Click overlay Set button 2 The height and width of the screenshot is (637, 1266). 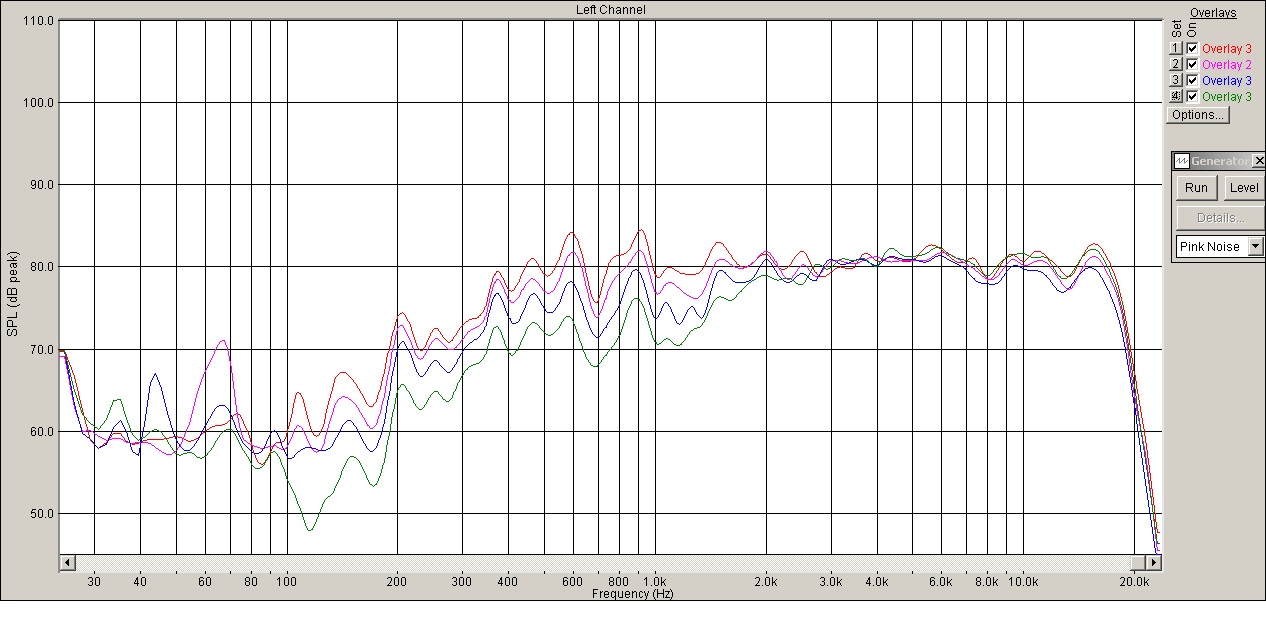[1176, 64]
